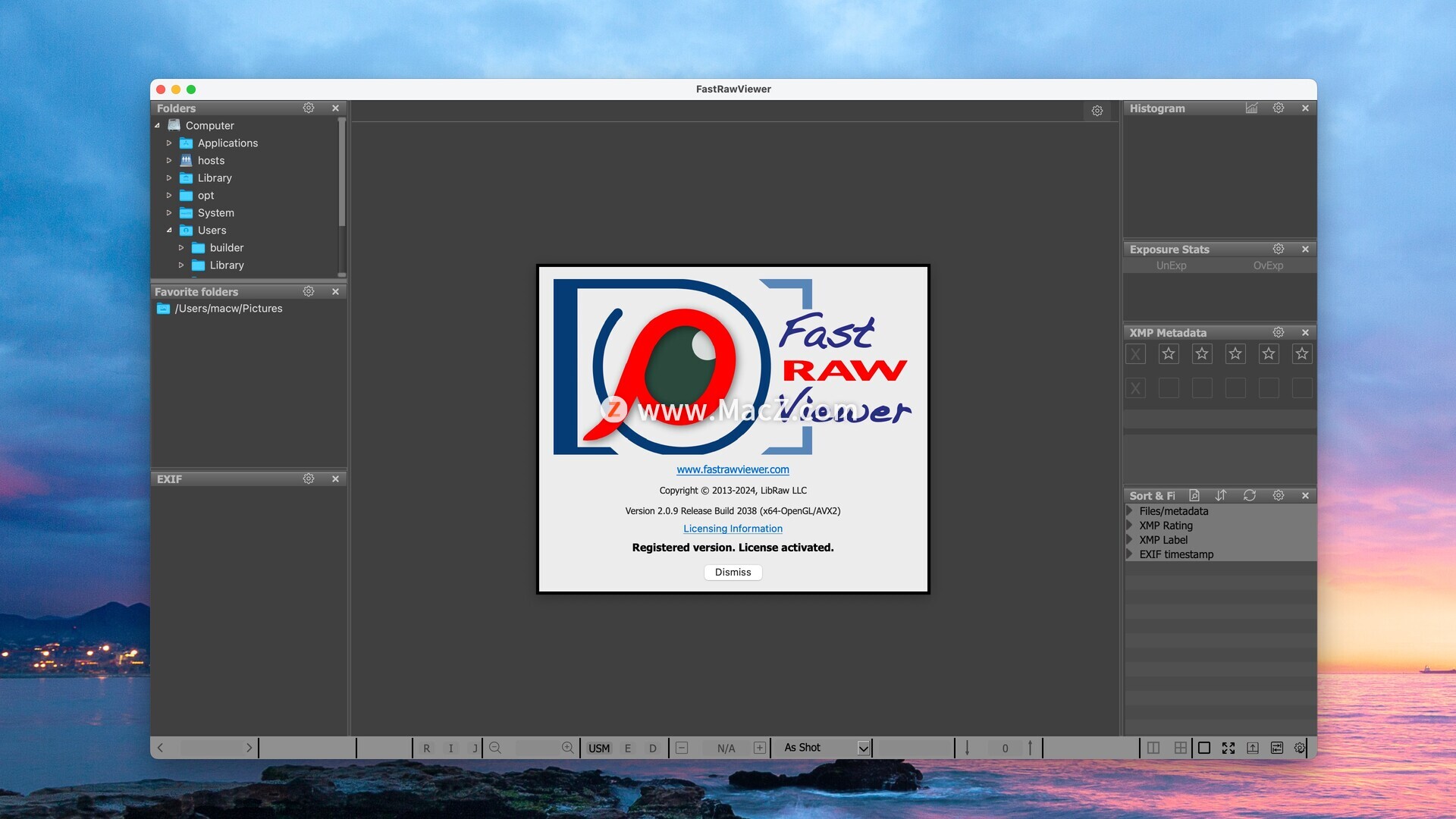Expand the System folder

(169, 213)
